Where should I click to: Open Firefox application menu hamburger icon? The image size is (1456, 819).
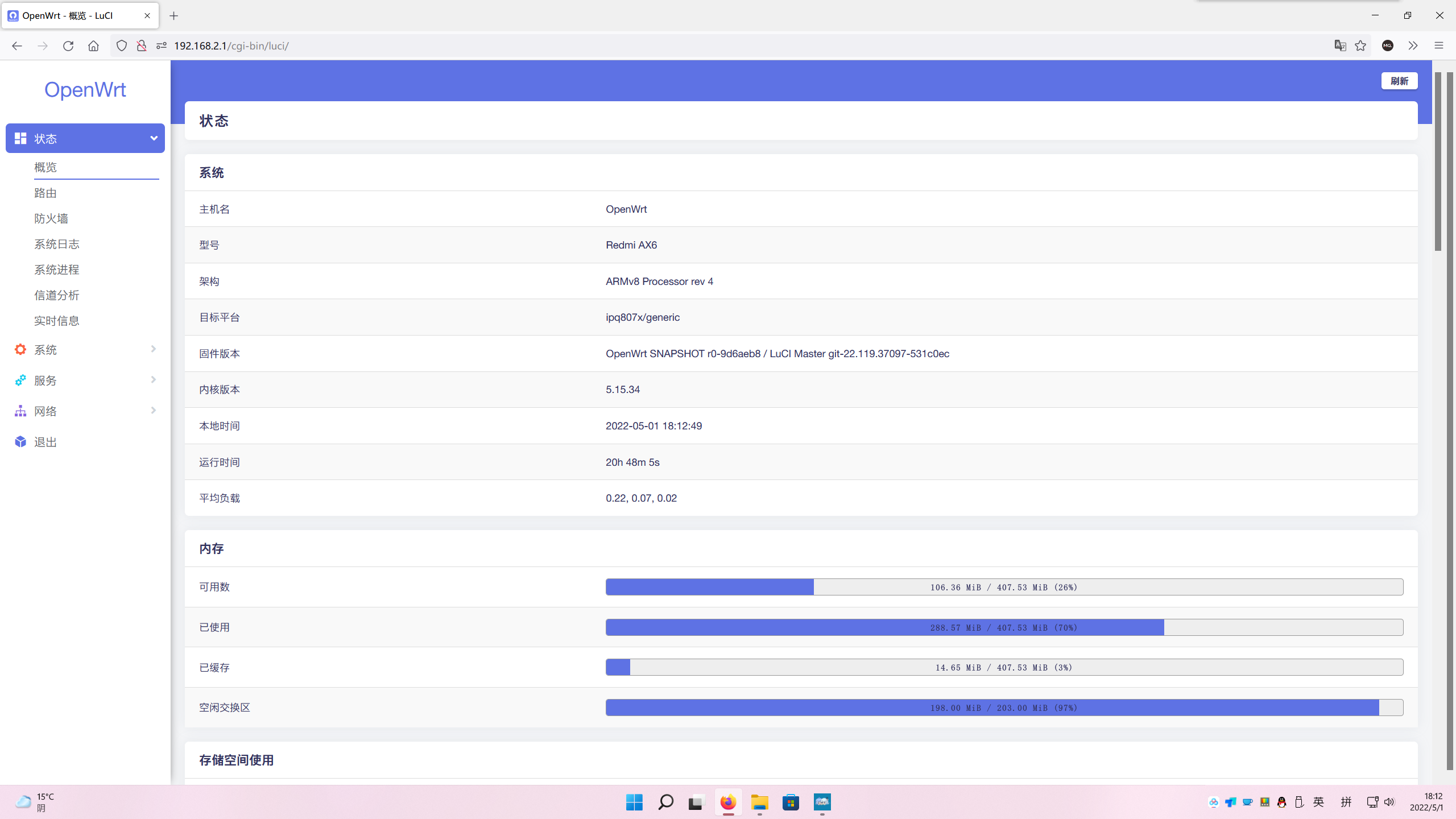pos(1439,45)
